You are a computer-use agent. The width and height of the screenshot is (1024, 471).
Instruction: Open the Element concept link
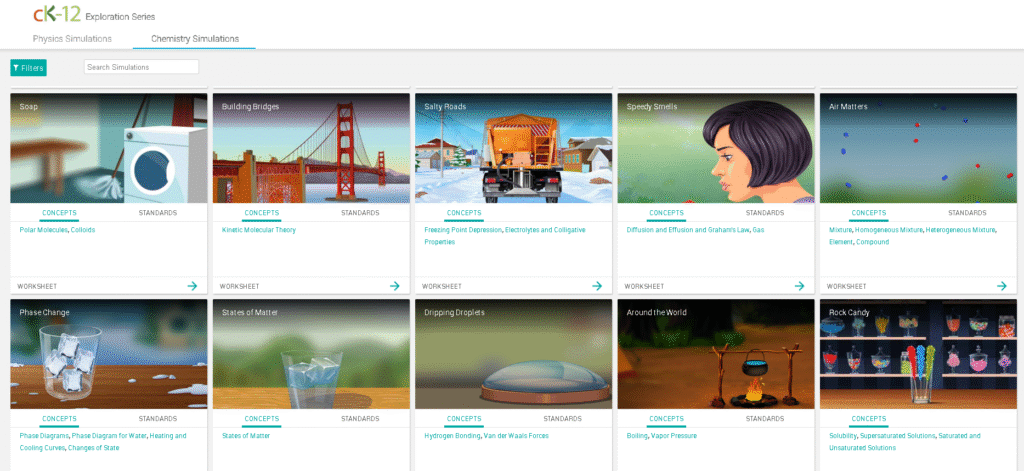coord(840,242)
